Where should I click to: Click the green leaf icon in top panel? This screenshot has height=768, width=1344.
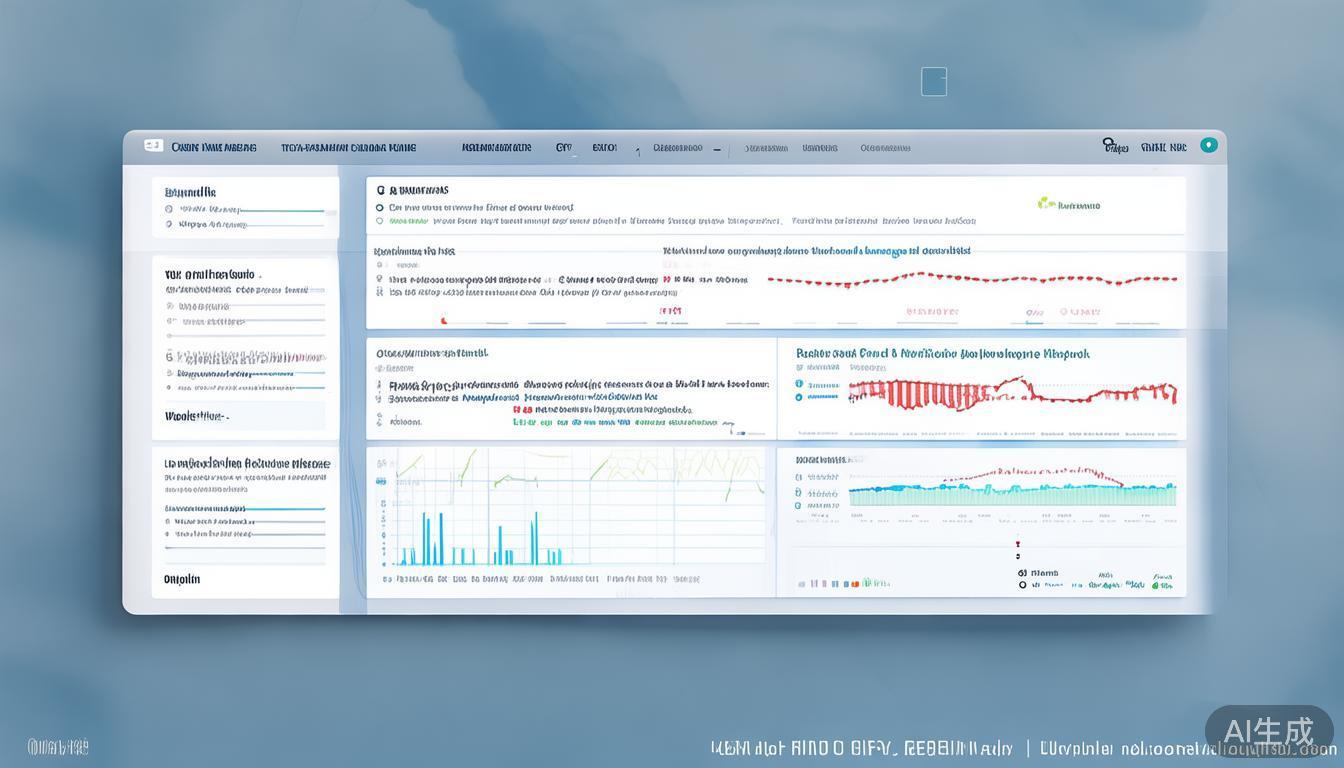(1046, 204)
